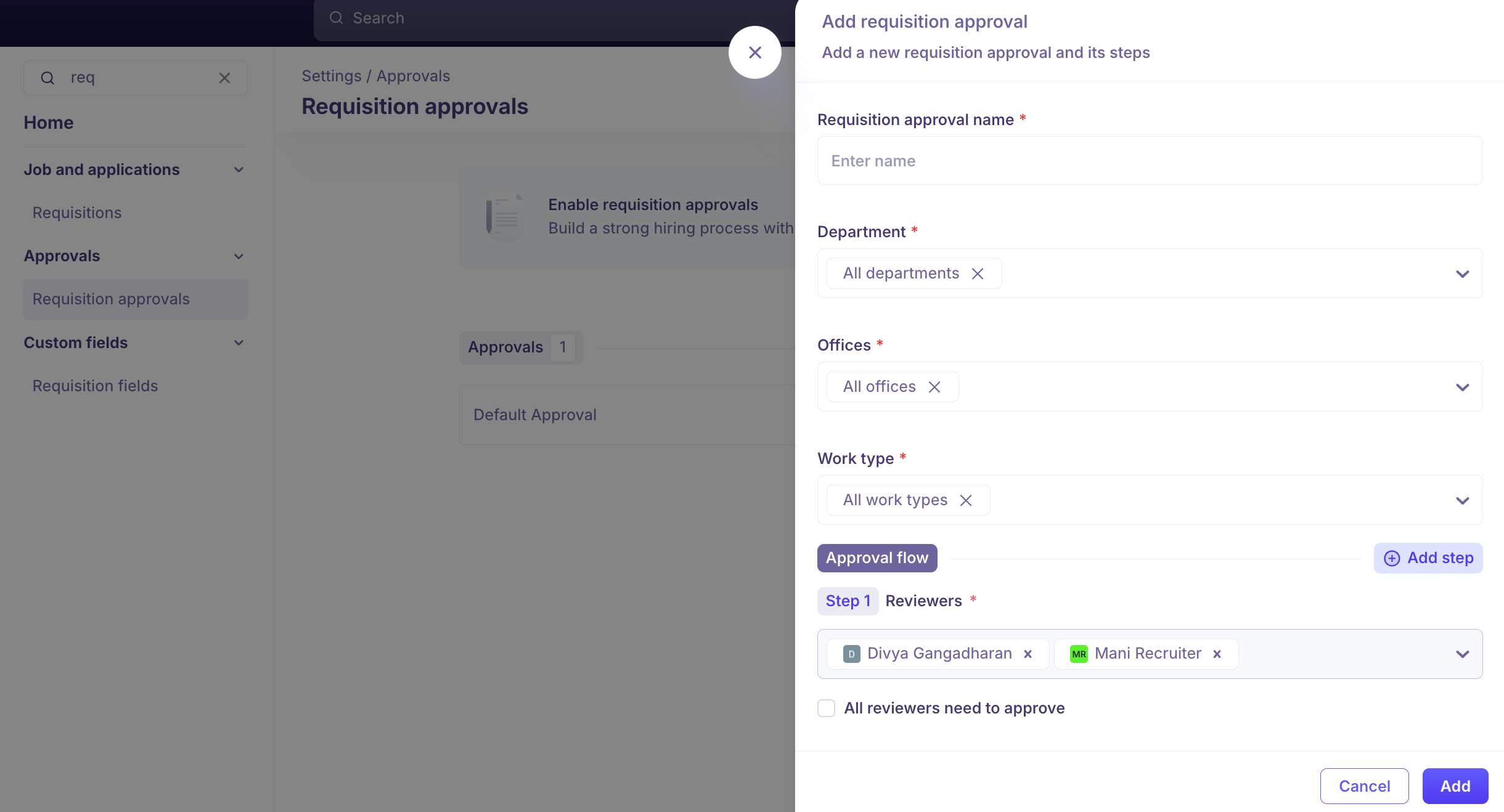Click the Add button
The height and width of the screenshot is (812, 1504).
(x=1455, y=786)
